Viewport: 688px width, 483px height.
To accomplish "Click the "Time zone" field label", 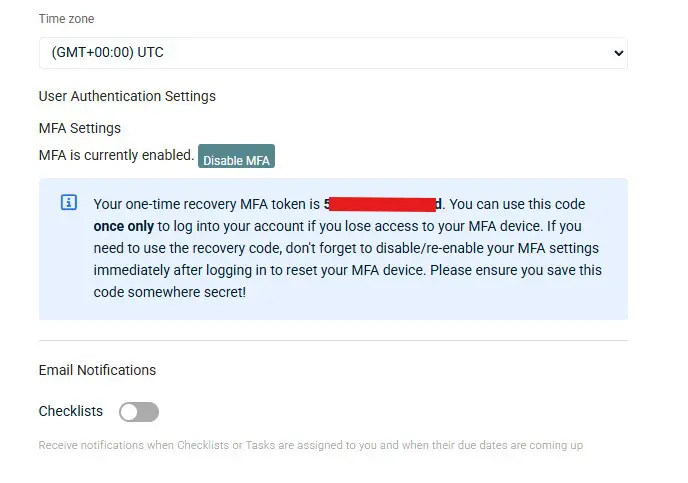I will pyautogui.click(x=67, y=19).
